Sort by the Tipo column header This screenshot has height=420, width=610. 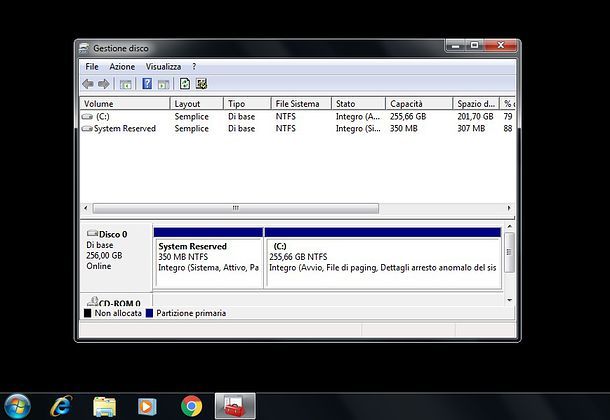[247, 104]
